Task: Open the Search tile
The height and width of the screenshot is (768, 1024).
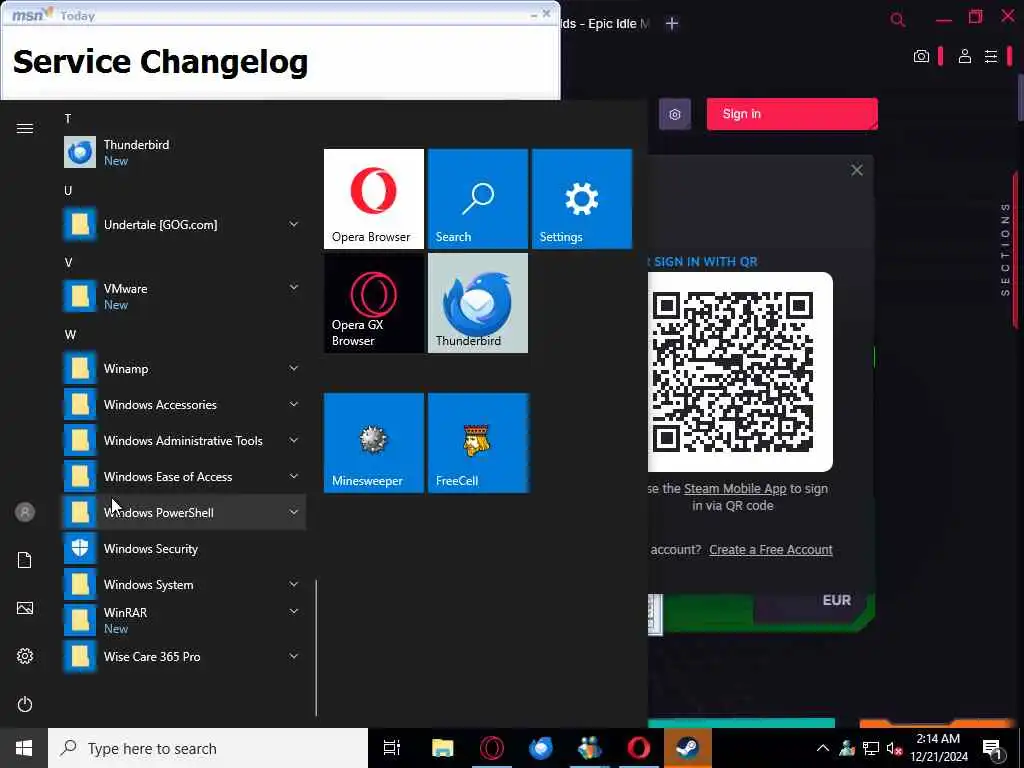Action: [x=477, y=199]
